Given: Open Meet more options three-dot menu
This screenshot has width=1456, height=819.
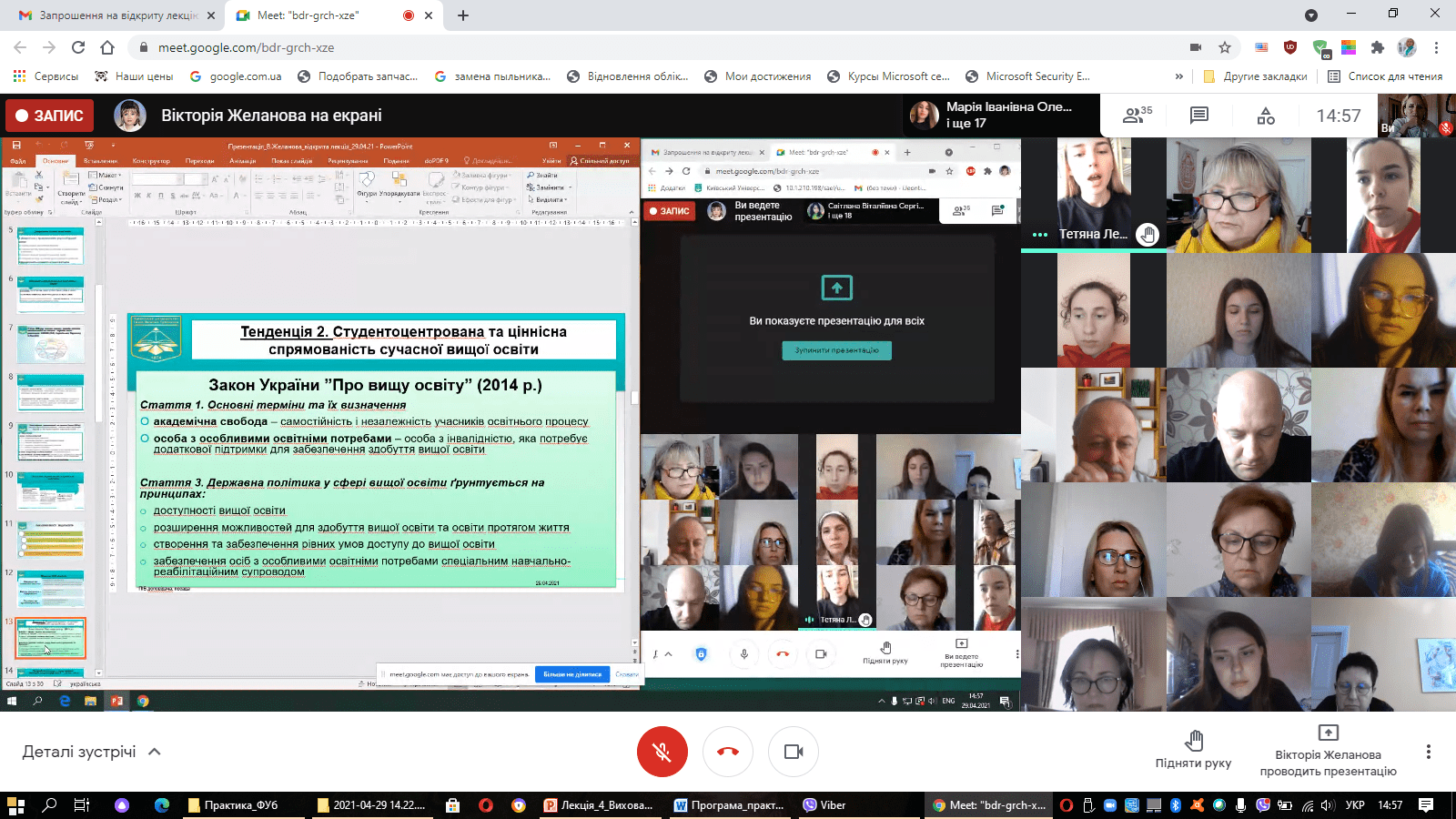Looking at the screenshot, I should (1428, 752).
